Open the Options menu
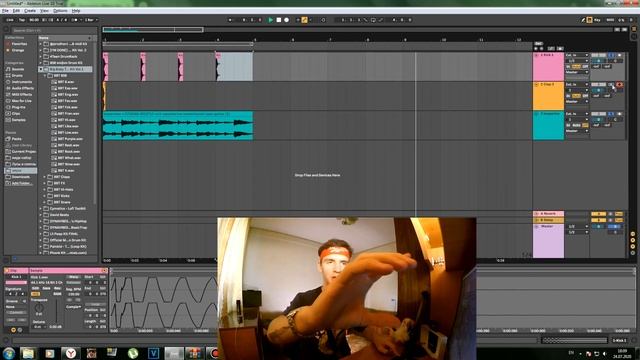This screenshot has width=640, height=360. 60,11
